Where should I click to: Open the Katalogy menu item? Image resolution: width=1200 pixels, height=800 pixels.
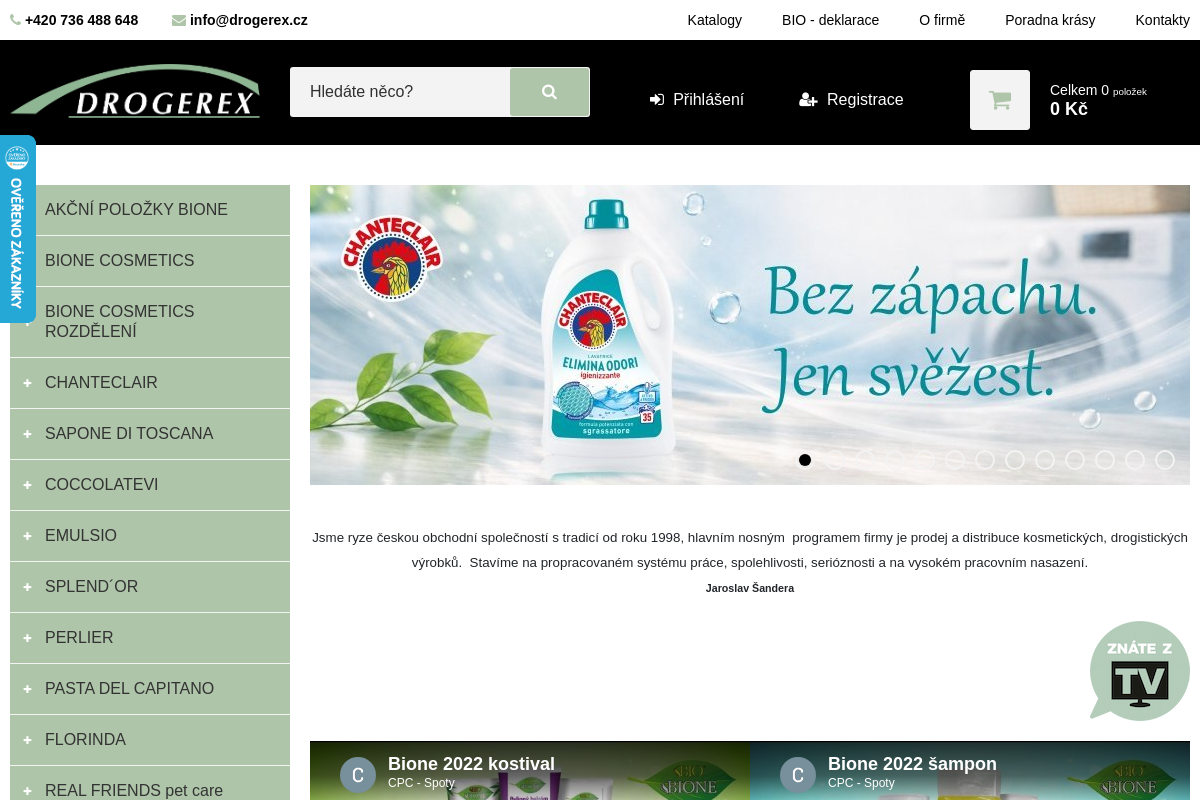[715, 20]
